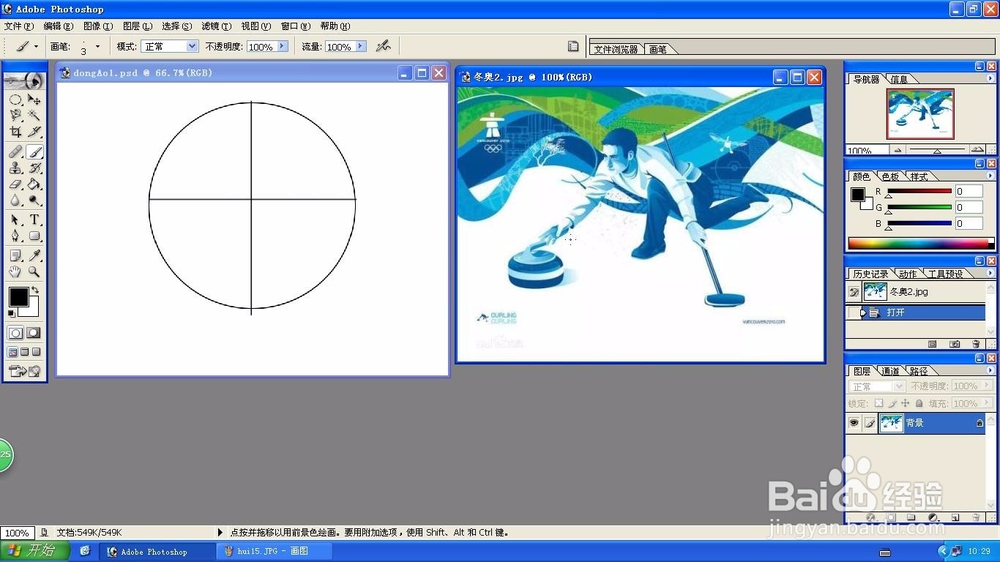Select the Polygonal Lasso tool
Image resolution: width=1000 pixels, height=562 pixels.
click(15, 115)
